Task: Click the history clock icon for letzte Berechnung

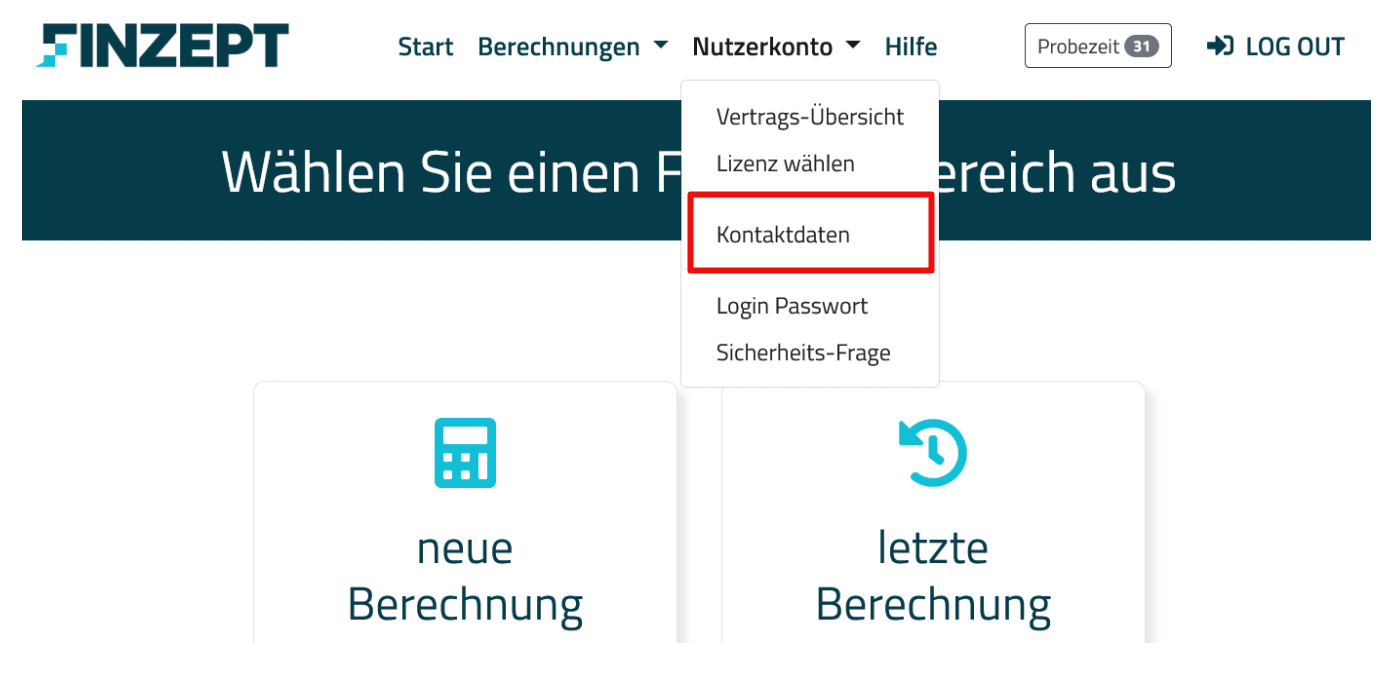Action: point(933,453)
